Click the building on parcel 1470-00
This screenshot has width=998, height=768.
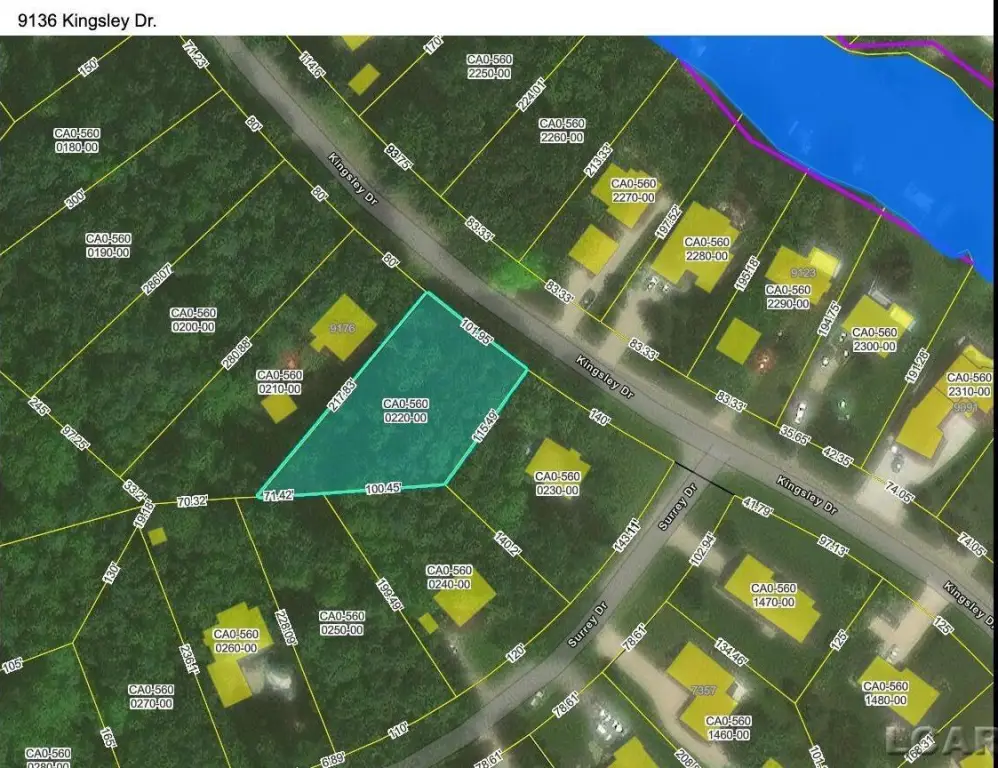tap(772, 598)
